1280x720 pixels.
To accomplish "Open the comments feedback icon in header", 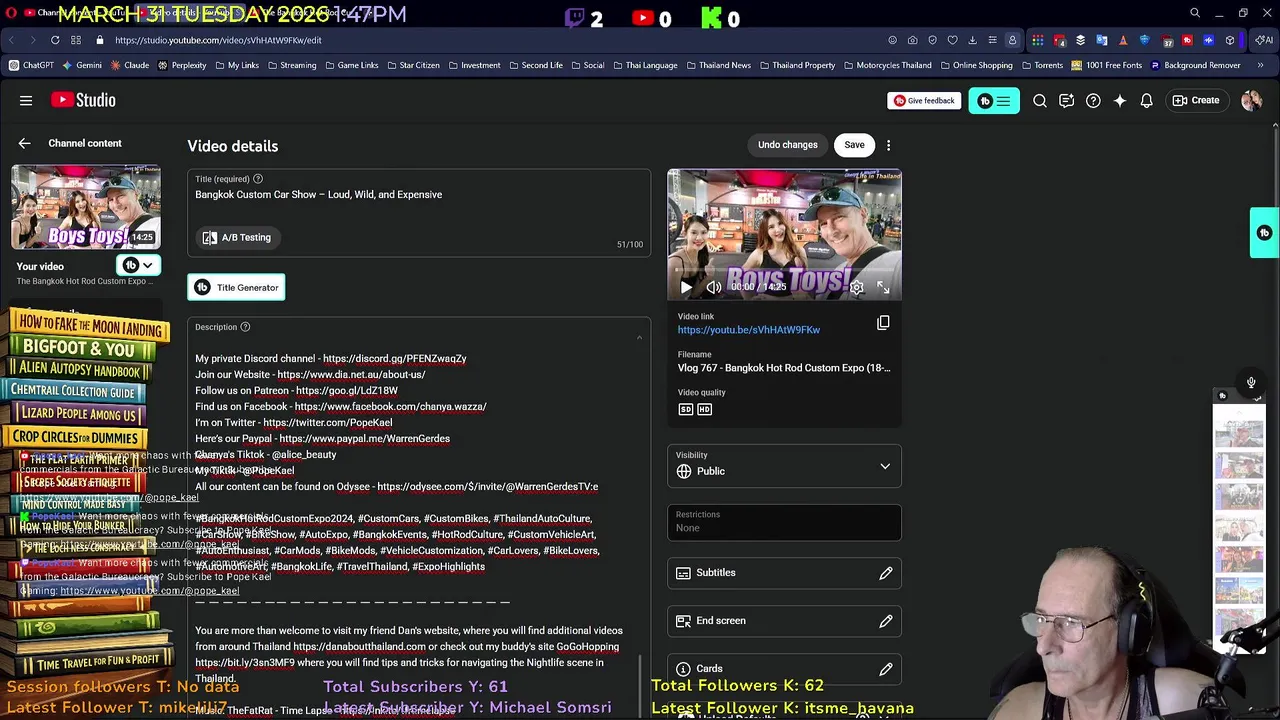I will (x=1066, y=100).
